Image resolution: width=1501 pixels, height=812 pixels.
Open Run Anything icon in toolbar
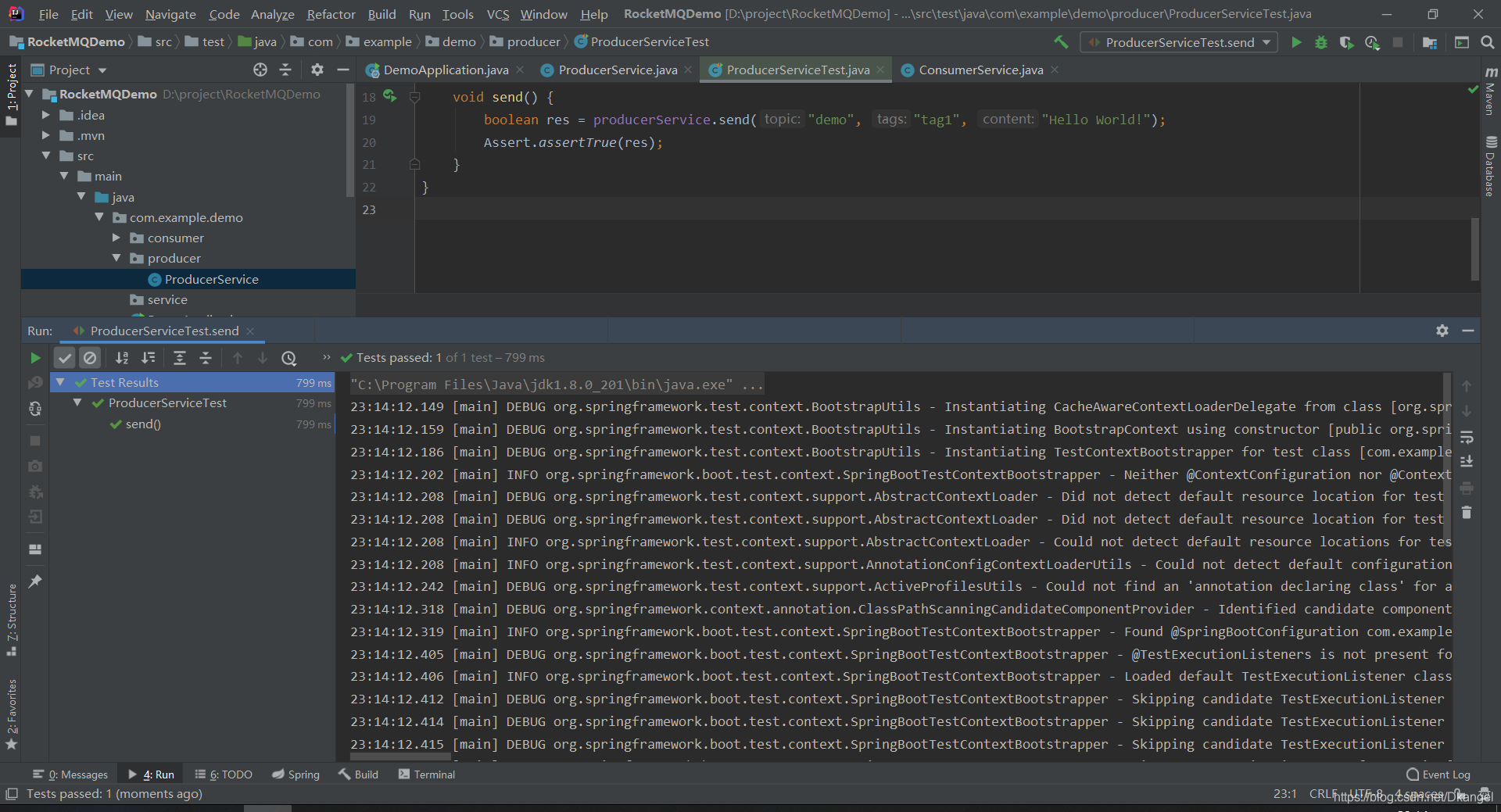[1462, 42]
